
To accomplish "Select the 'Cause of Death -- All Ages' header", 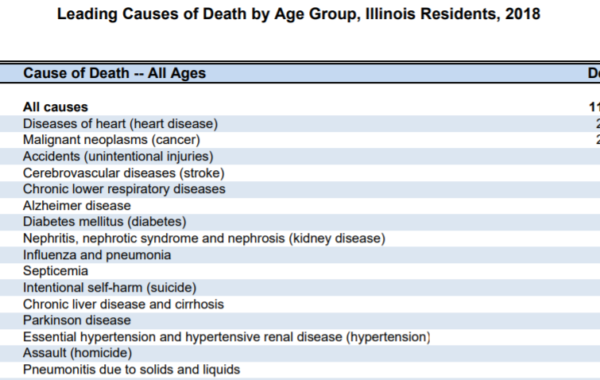I will coord(114,73).
